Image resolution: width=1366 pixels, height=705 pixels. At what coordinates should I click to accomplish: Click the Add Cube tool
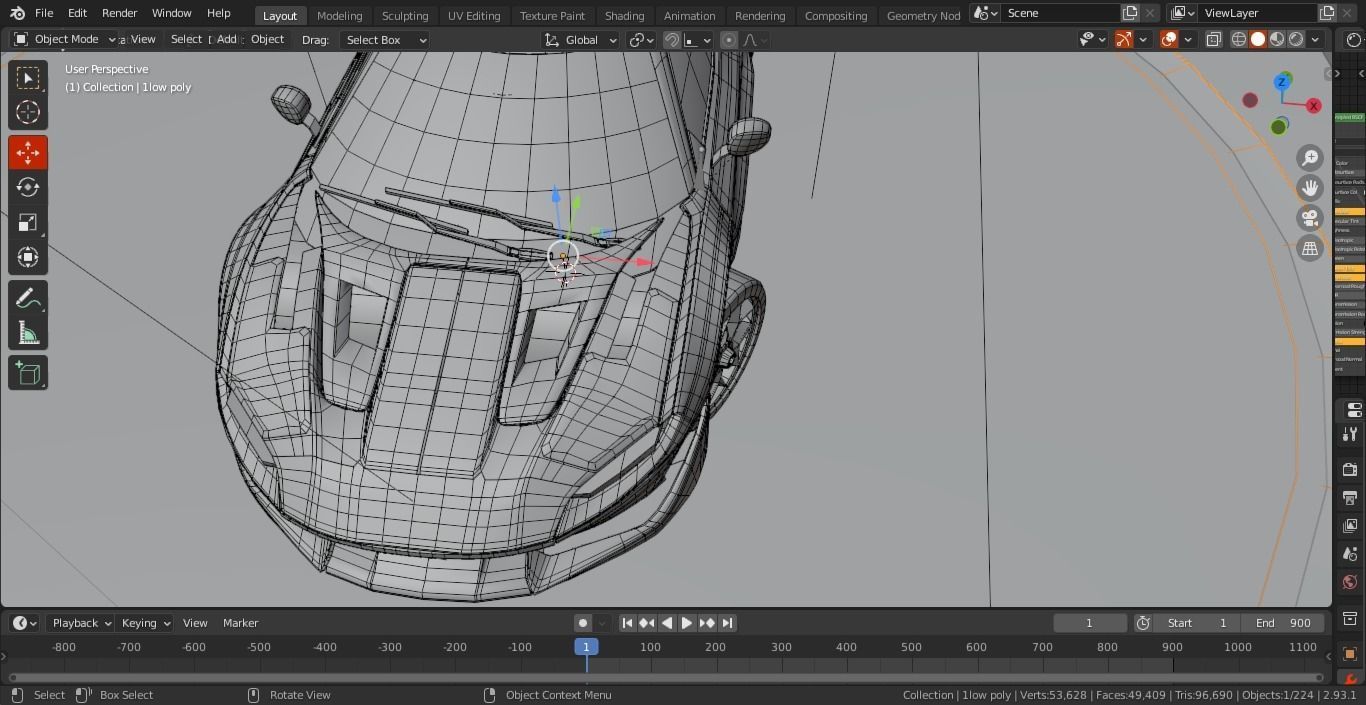point(28,373)
